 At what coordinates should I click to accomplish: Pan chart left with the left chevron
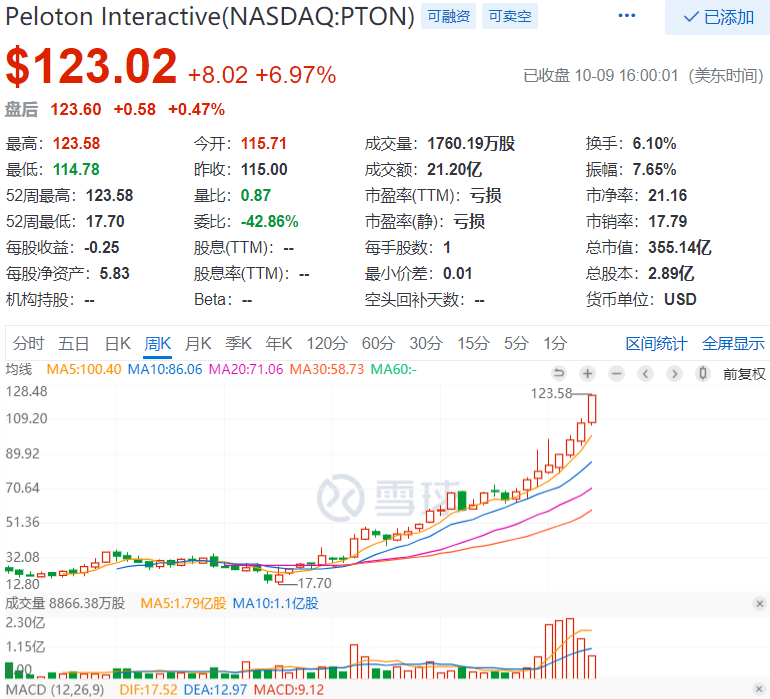pyautogui.click(x=645, y=374)
